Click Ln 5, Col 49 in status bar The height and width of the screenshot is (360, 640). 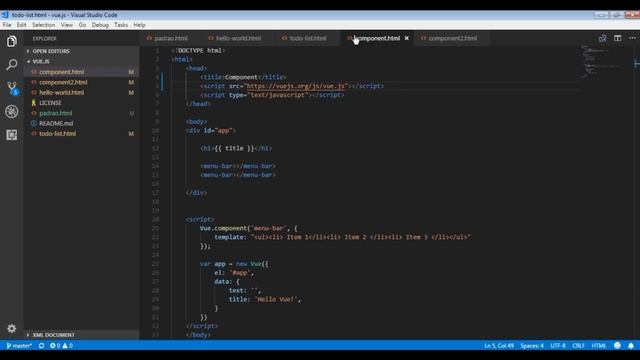[499, 345]
